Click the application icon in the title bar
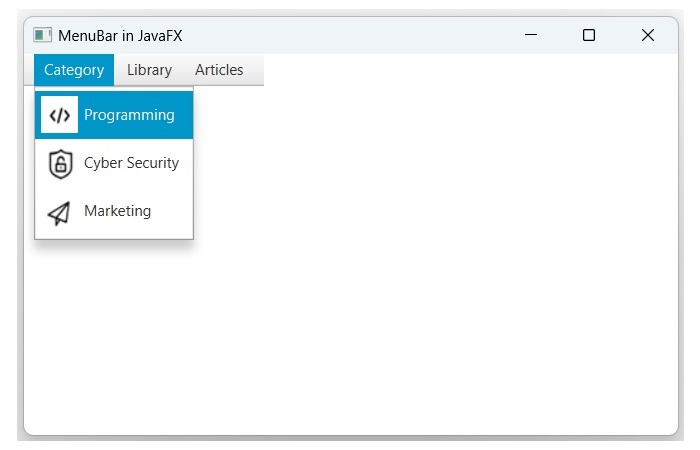 click(x=42, y=36)
